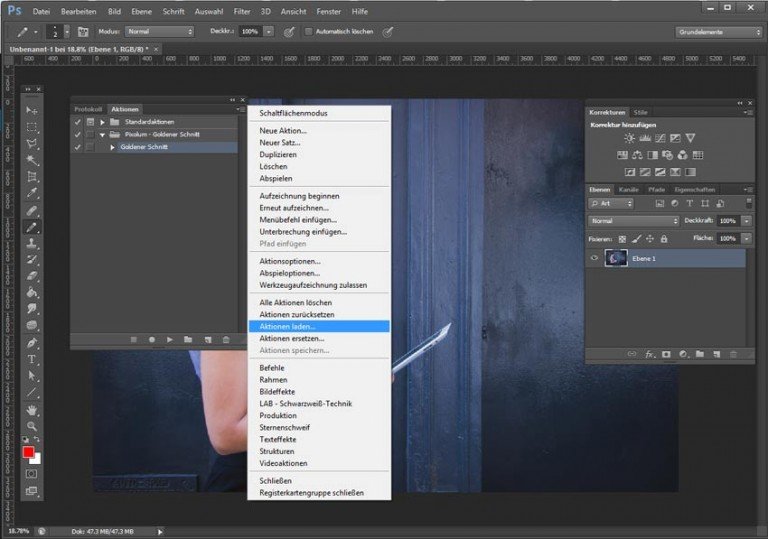Open the Grundelemente workspace dropdown
This screenshot has height=539, width=768.
717,31
